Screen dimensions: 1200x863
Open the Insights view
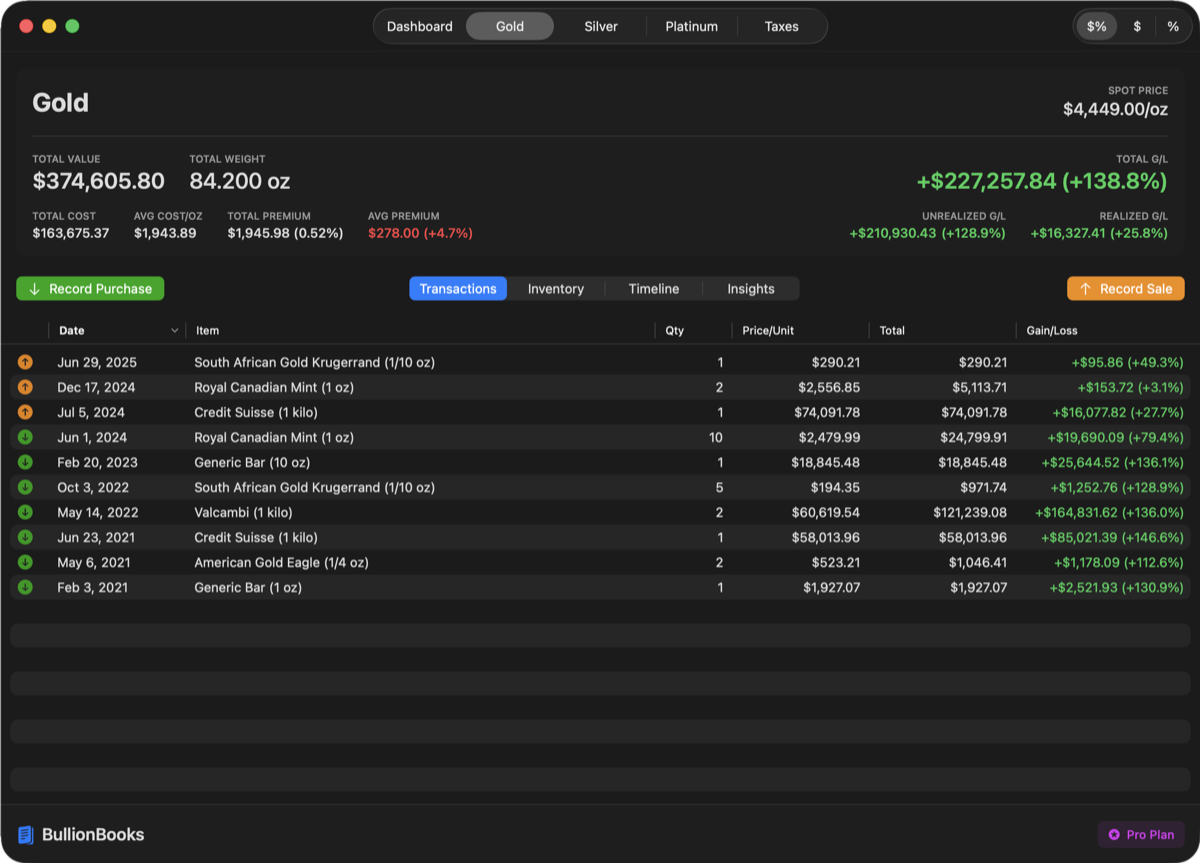(751, 289)
